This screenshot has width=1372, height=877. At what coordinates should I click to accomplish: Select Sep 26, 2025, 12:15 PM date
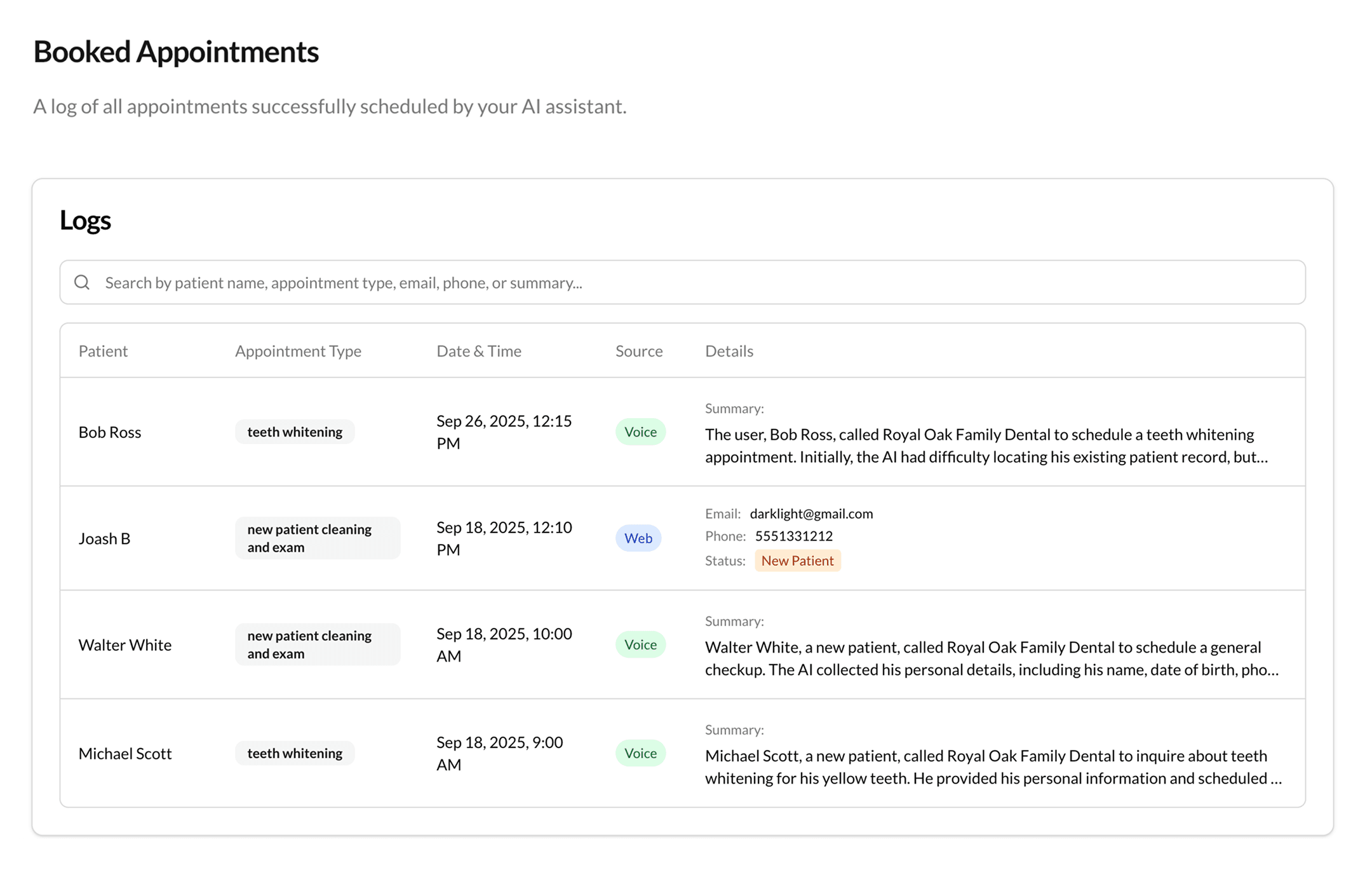tap(504, 432)
